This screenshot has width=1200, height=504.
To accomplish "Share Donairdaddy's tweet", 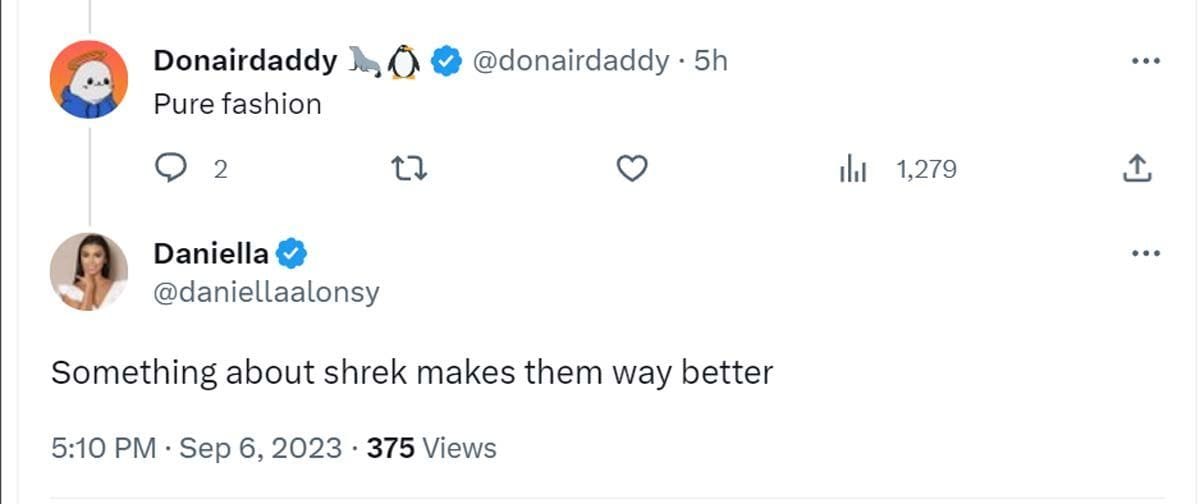I will (x=1136, y=170).
